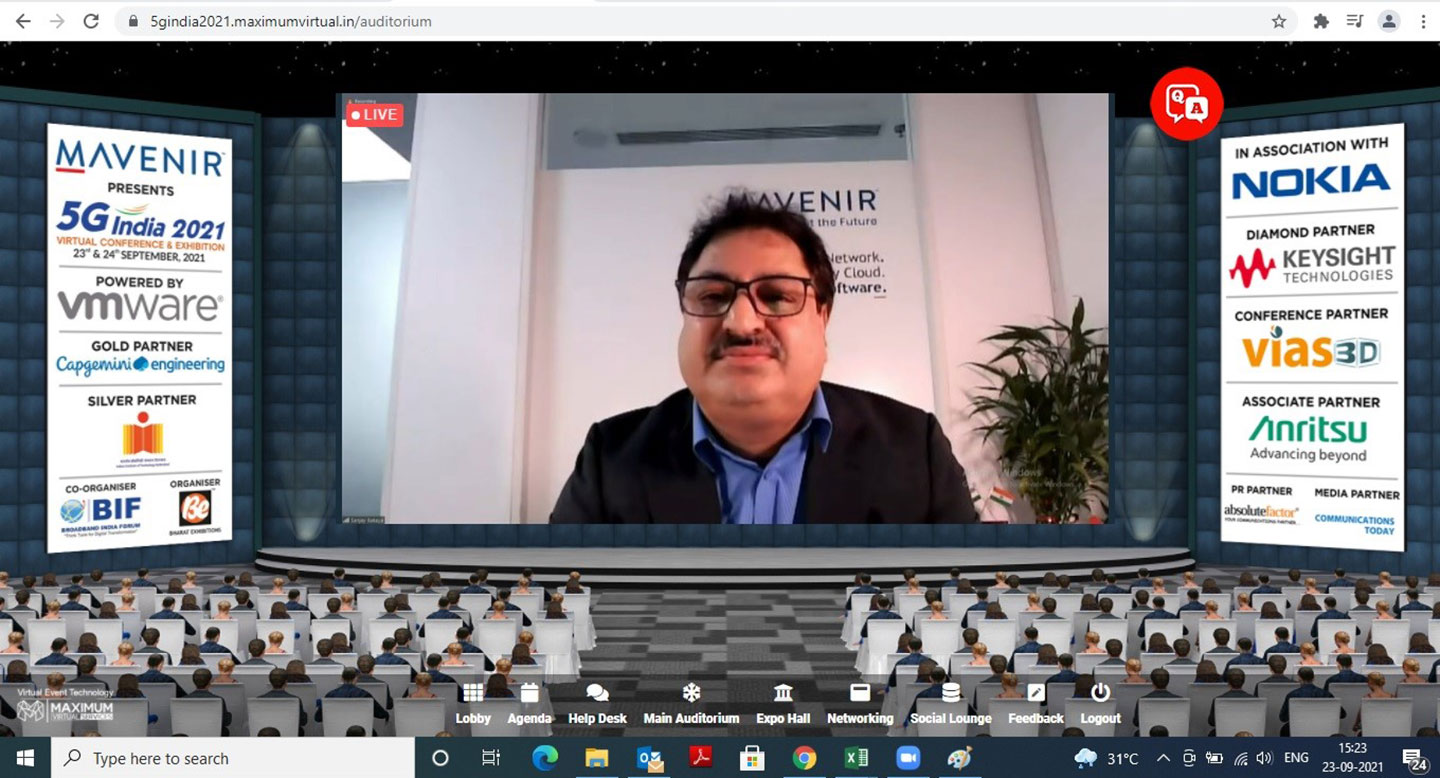Click the vias3D conference partner logo
Screen dimensions: 1440x778
1311,349
